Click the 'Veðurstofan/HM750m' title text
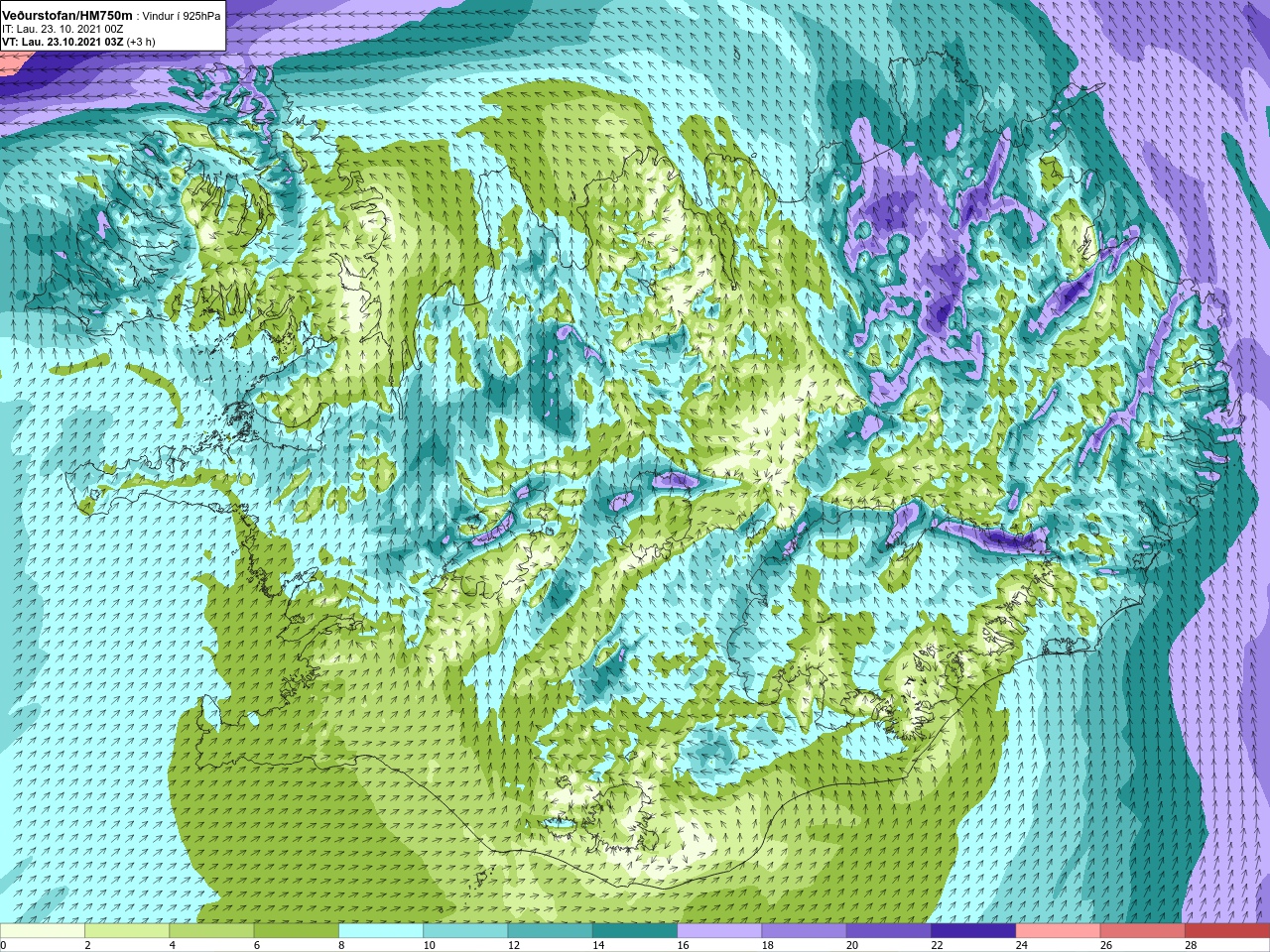Image resolution: width=1270 pixels, height=952 pixels. [67, 16]
